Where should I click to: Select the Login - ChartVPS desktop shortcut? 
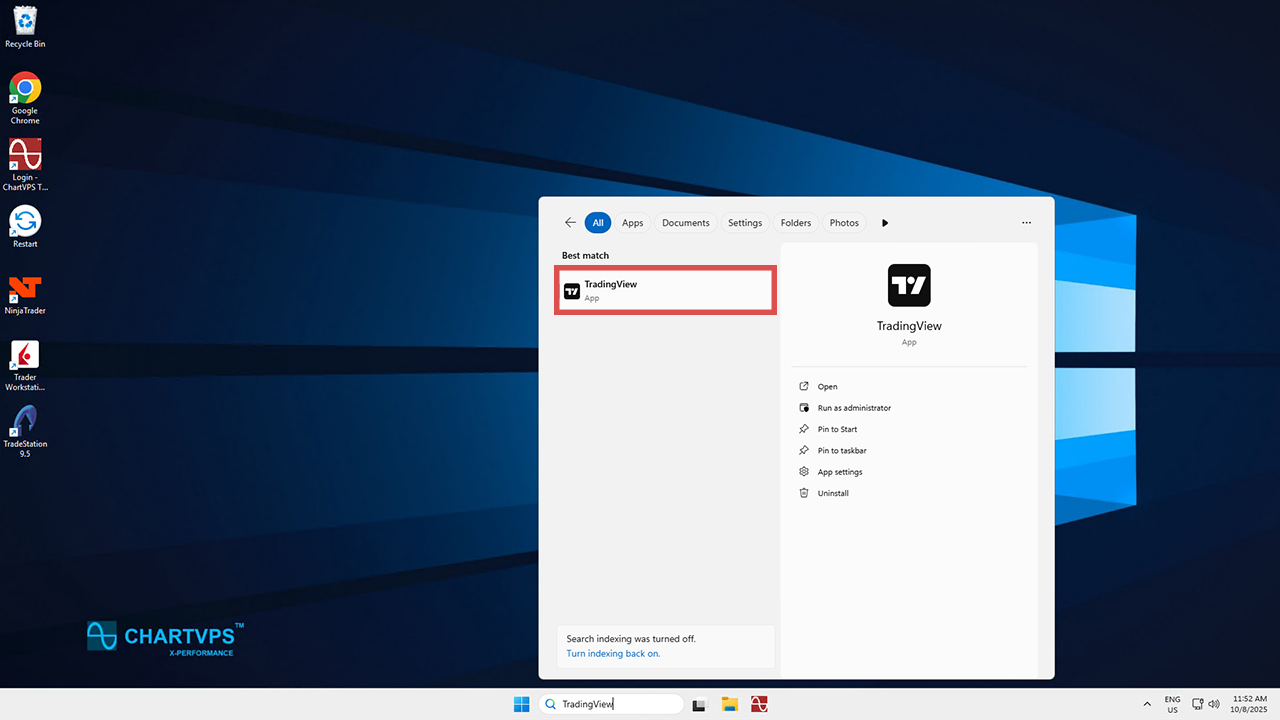point(25,161)
